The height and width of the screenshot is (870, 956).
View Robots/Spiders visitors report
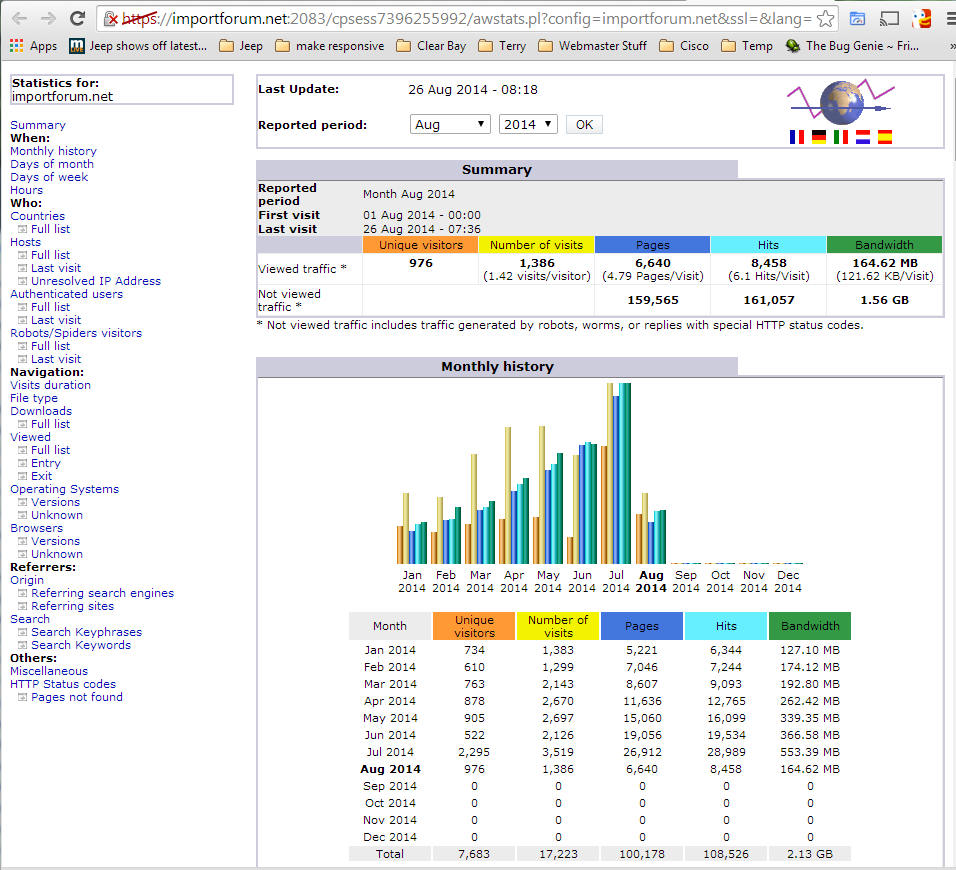[x=76, y=333]
